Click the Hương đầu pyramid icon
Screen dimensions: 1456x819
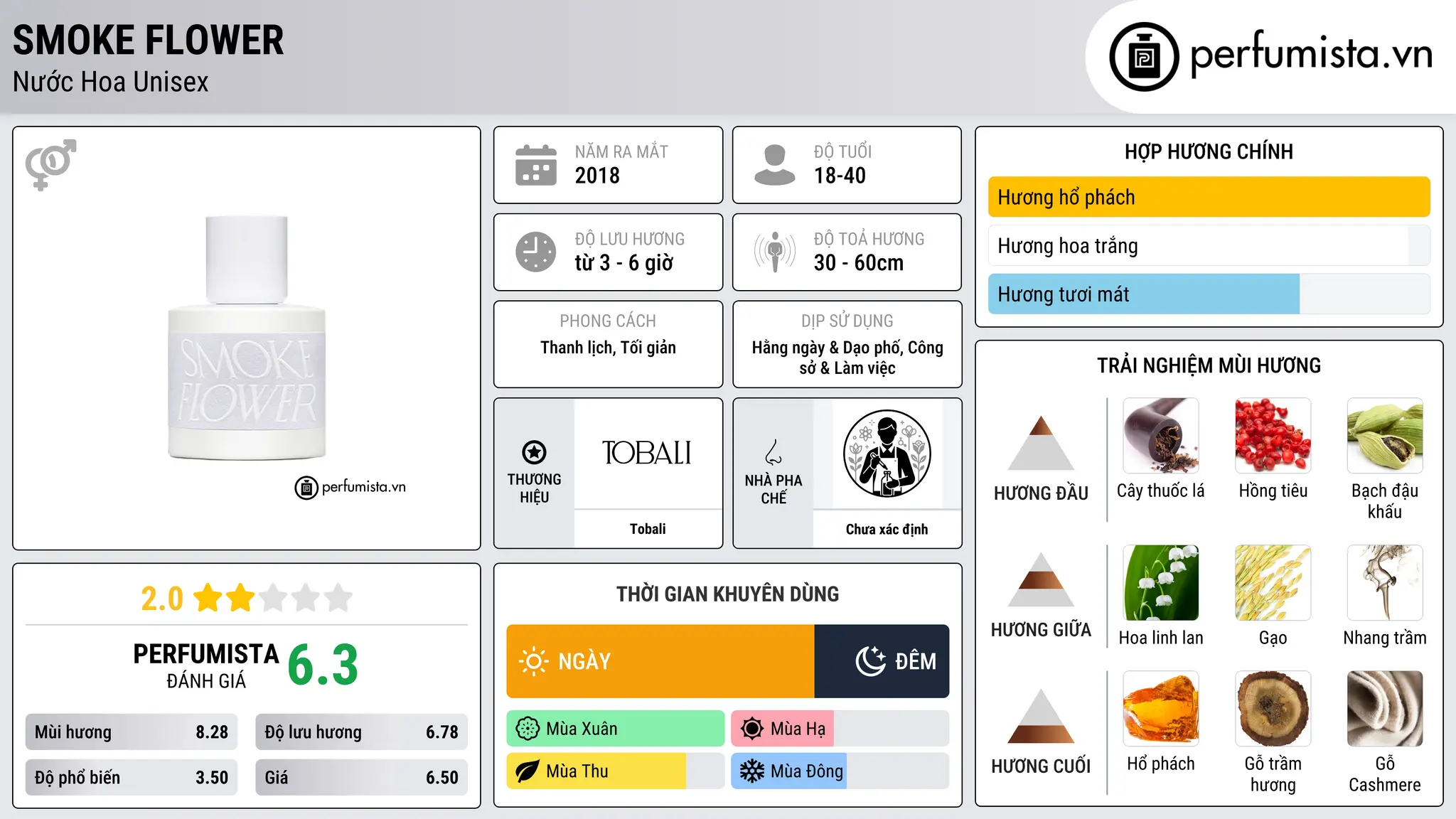1041,443
